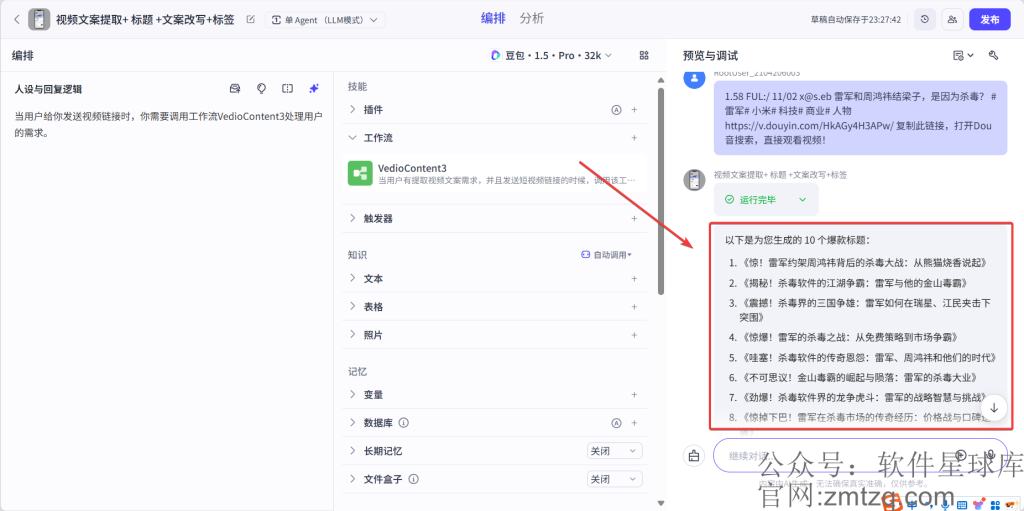Edit the bot name with pencil icon
1024x511 pixels.
[x=250, y=20]
